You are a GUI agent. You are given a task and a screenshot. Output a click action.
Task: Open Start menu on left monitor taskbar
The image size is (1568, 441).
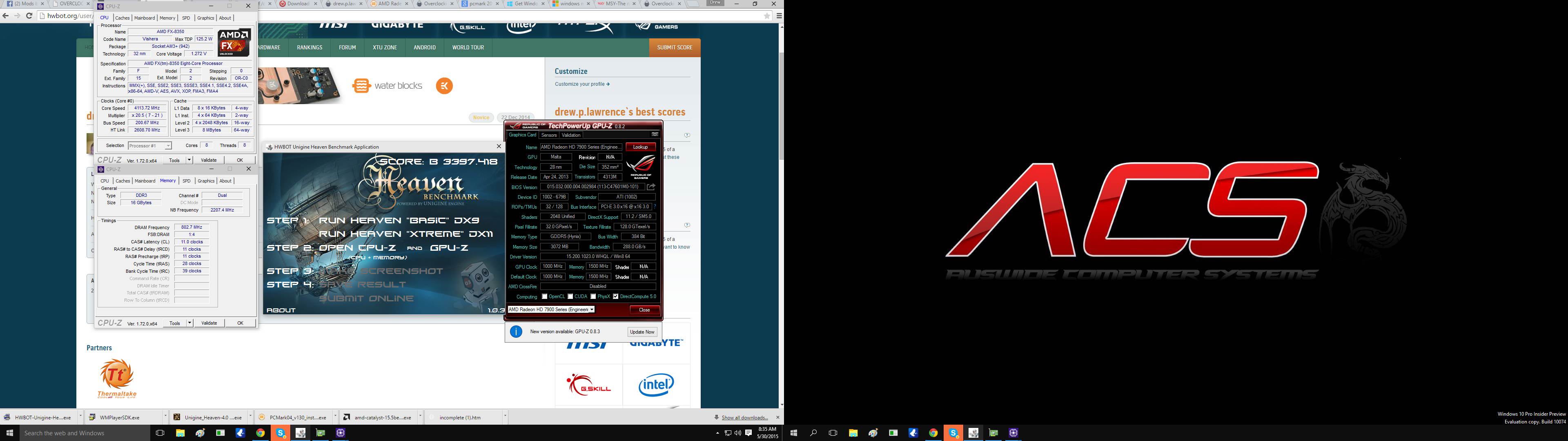[9, 433]
